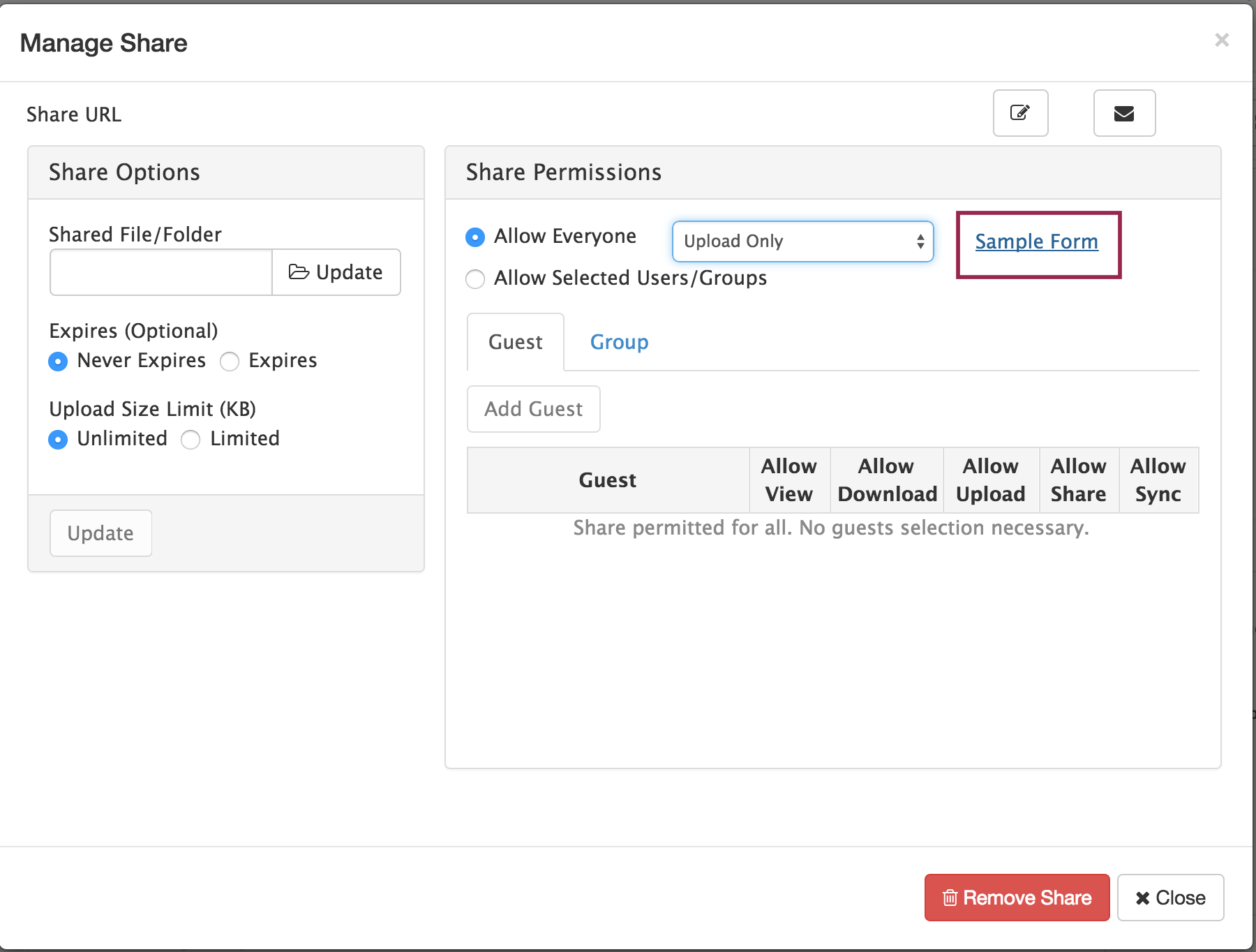The width and height of the screenshot is (1256, 952).
Task: Close the Manage Share dialog with X
Action: (1222, 40)
